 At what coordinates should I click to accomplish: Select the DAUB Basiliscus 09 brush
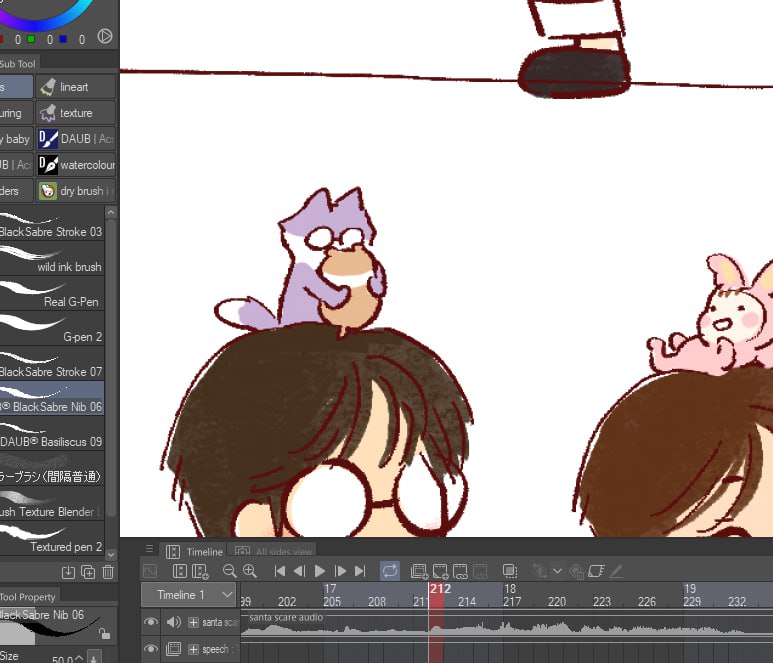coord(52,434)
